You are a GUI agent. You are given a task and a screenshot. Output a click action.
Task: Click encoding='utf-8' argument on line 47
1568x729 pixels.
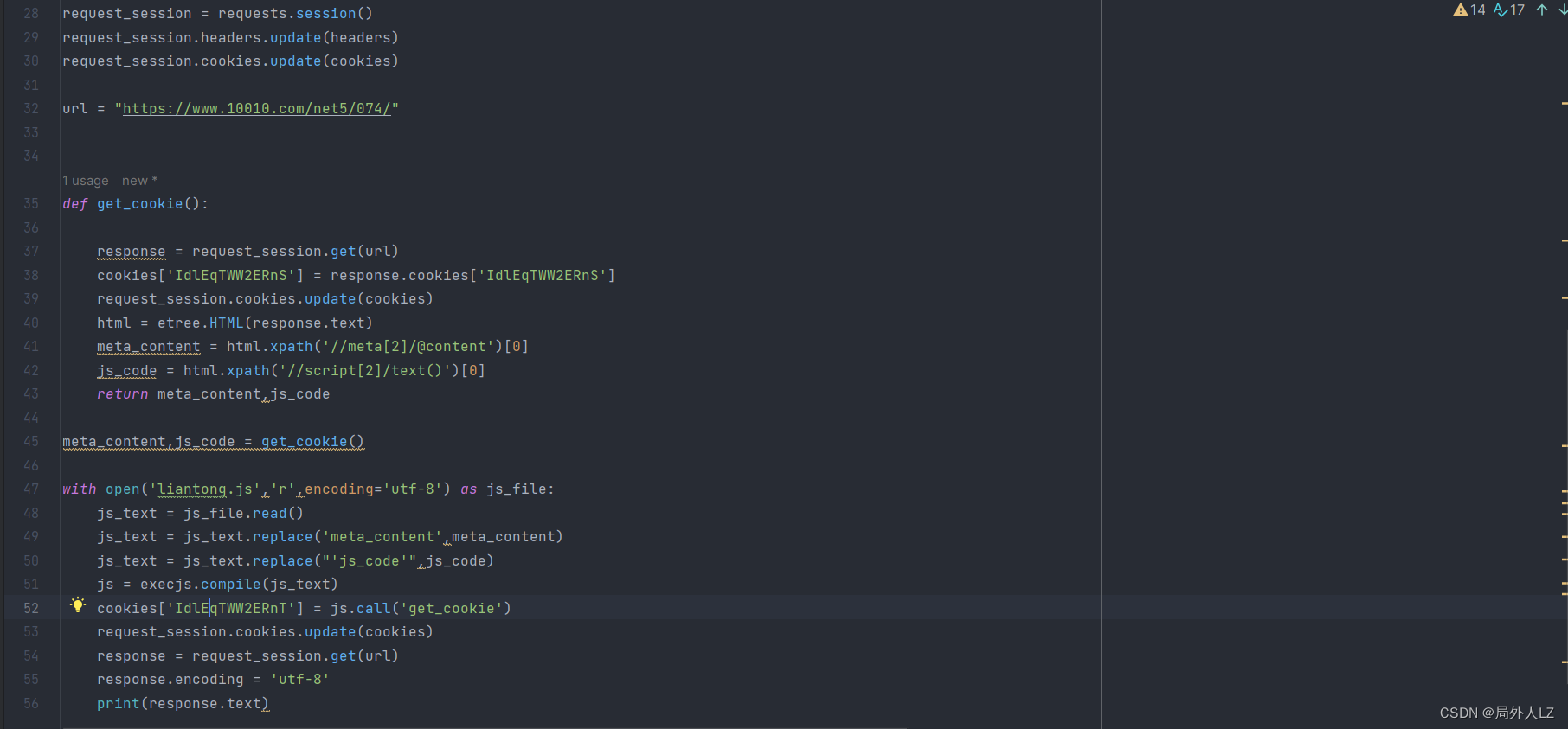point(373,489)
